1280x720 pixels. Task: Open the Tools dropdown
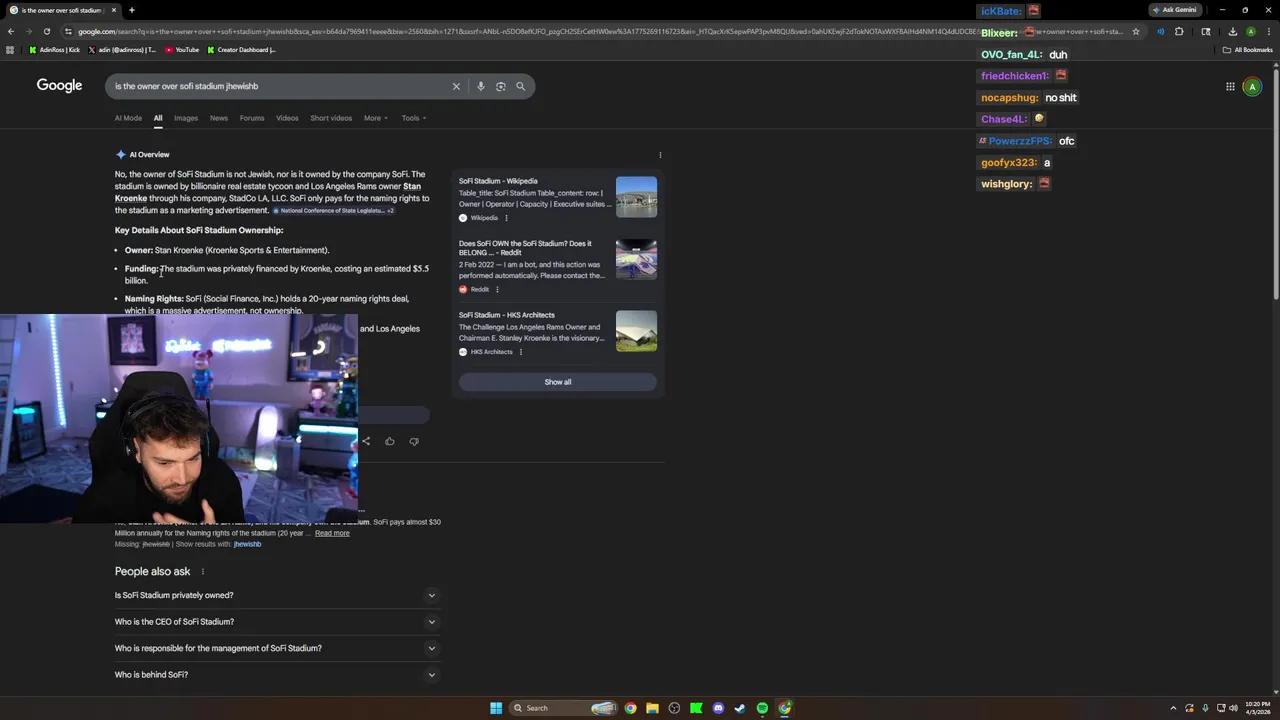[x=414, y=118]
